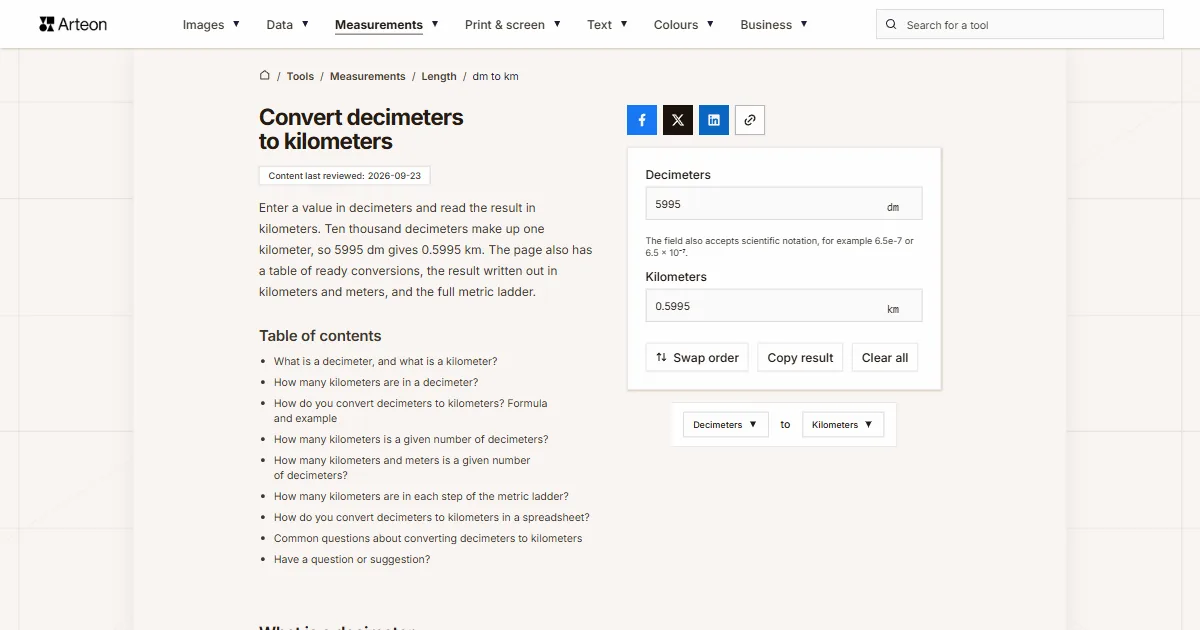The image size is (1200, 630).
Task: Open the Measurements menu
Action: click(386, 25)
